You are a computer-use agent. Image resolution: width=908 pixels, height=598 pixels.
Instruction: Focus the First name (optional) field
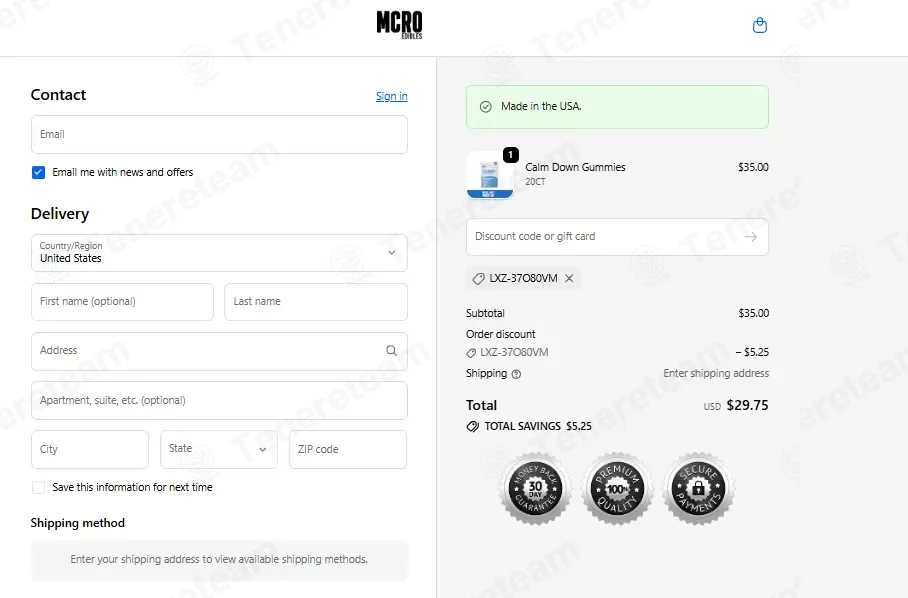[122, 302]
